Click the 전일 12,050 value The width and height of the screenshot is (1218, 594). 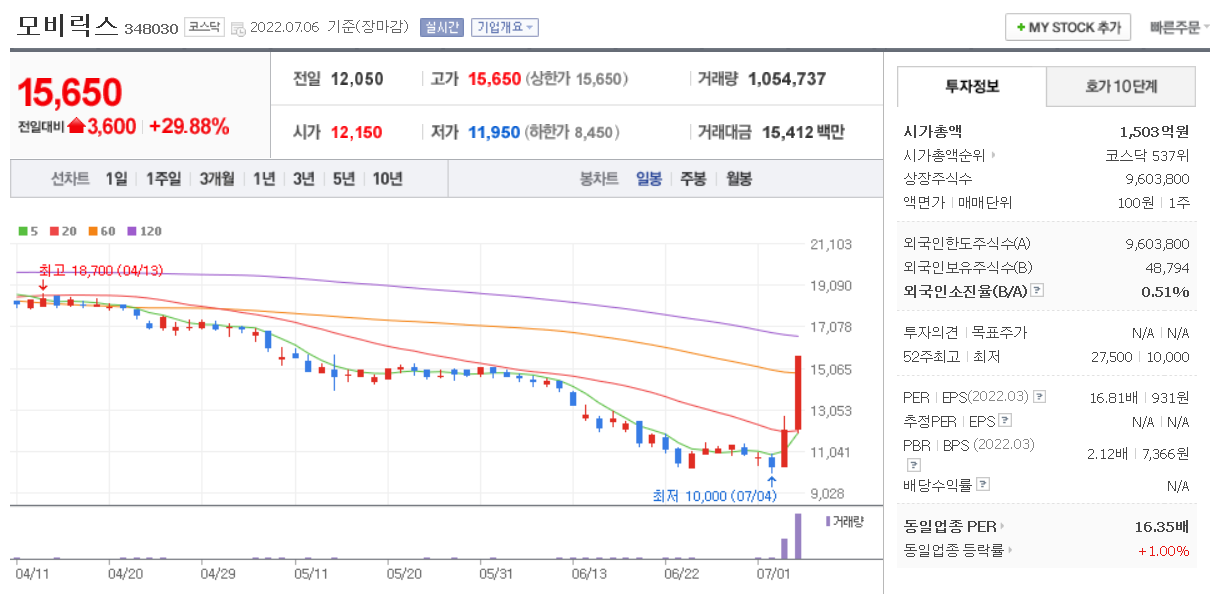pyautogui.click(x=357, y=79)
